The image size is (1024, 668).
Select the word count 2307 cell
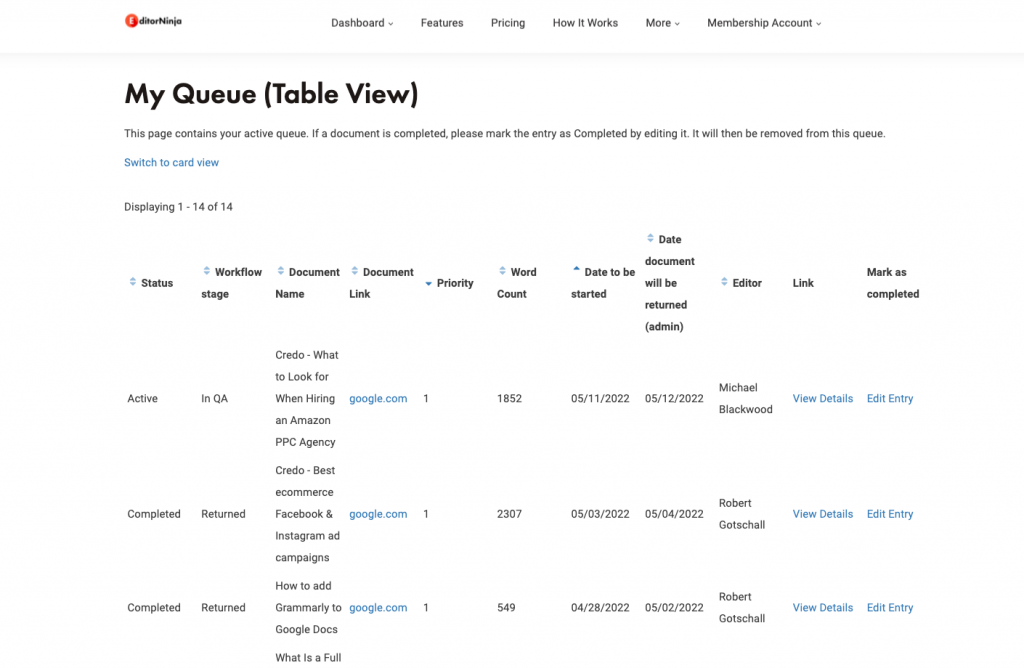pyautogui.click(x=509, y=514)
